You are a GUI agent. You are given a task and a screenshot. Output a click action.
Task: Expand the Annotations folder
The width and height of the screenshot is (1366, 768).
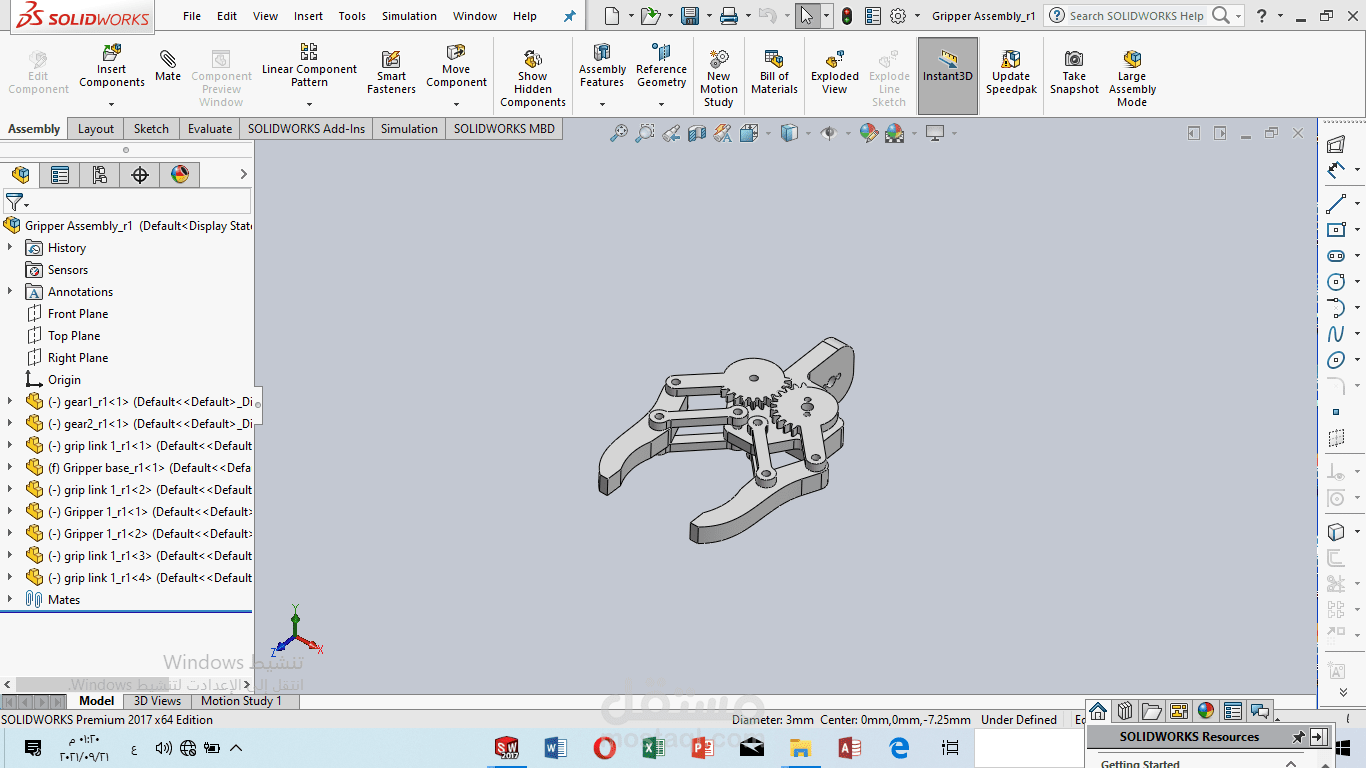(x=10, y=291)
